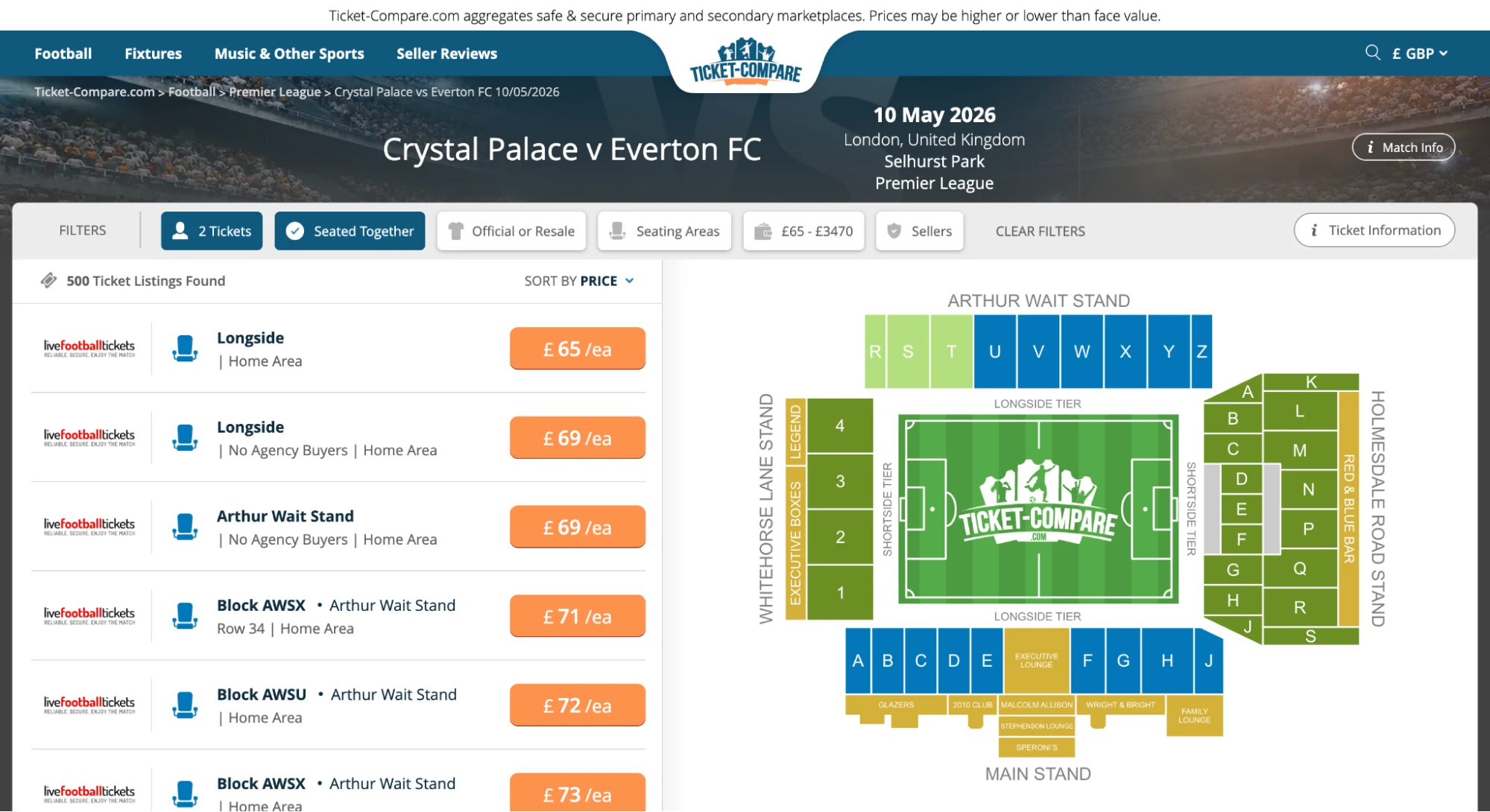
Task: Open the Premier League breadcrumb link
Action: coord(275,92)
